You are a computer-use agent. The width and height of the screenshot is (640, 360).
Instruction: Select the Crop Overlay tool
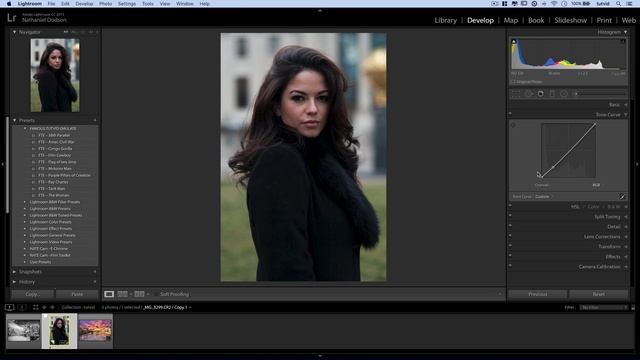516,94
